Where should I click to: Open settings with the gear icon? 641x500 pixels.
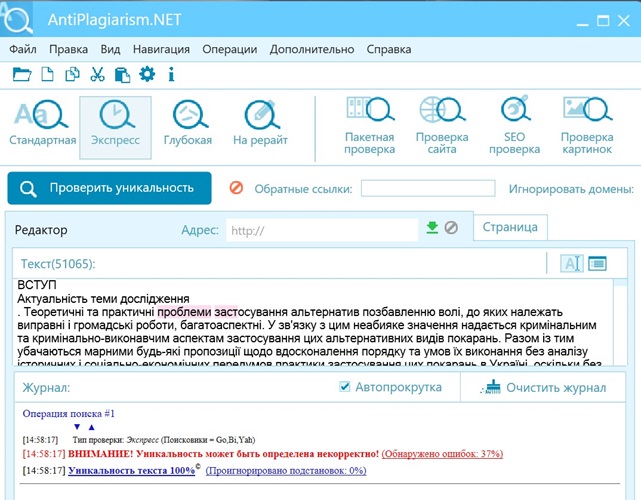[147, 74]
